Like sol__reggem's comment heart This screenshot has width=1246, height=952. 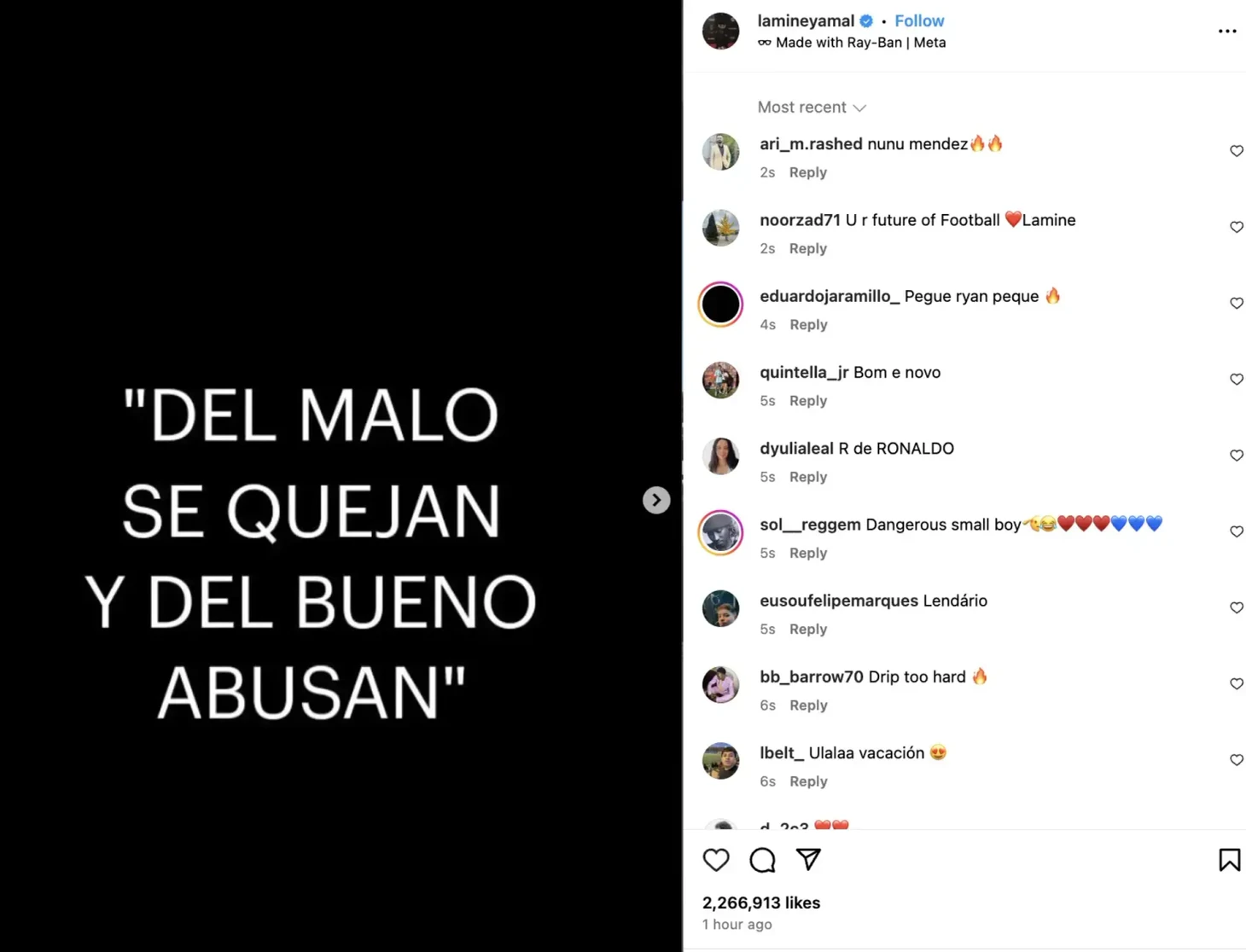click(x=1236, y=531)
